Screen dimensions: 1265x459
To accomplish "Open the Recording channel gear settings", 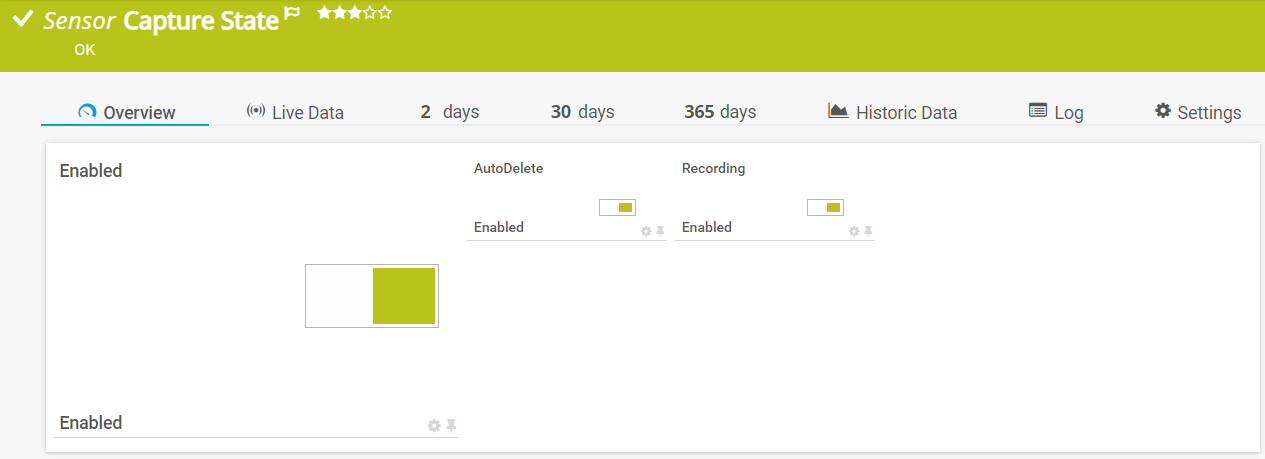I will tap(854, 231).
